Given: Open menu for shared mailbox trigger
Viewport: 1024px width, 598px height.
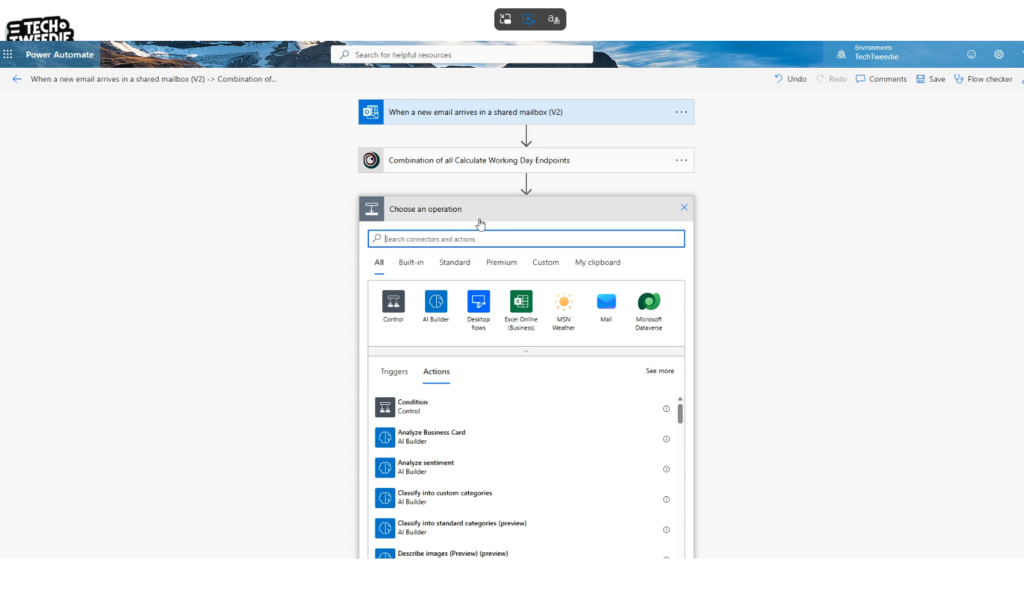Looking at the screenshot, I should pos(681,112).
